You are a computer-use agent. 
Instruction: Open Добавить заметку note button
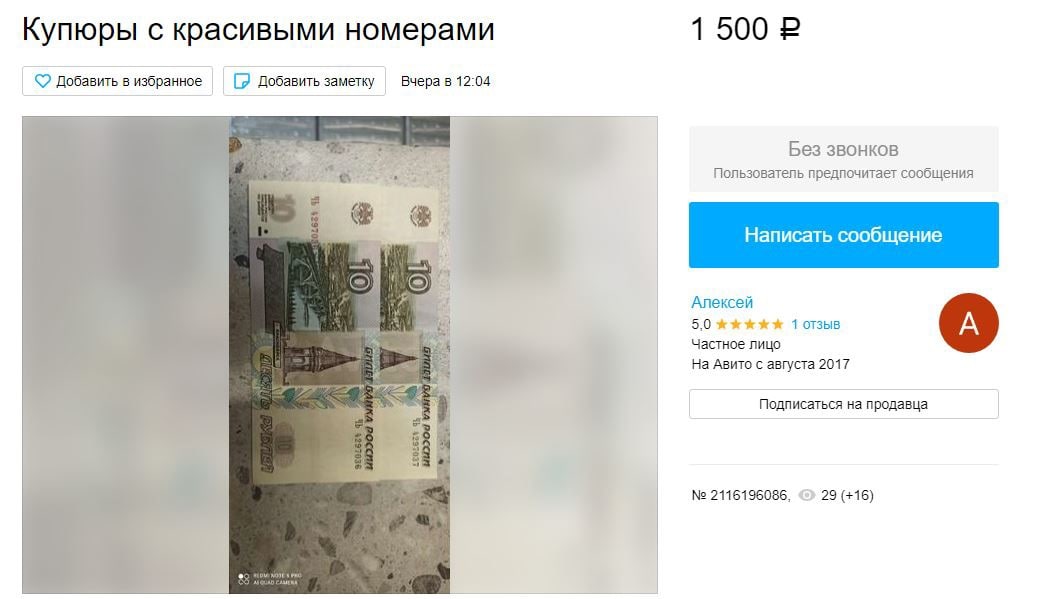(304, 81)
